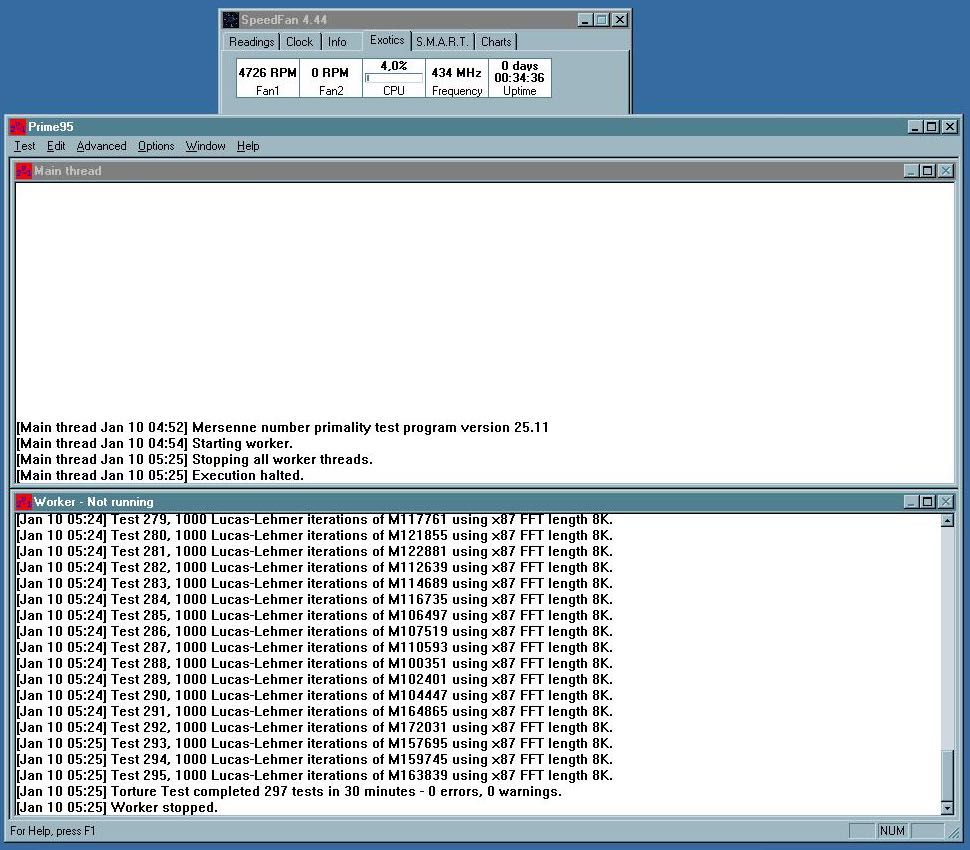The width and height of the screenshot is (970, 850).
Task: Click the Main thread window icon
Action: tap(24, 171)
